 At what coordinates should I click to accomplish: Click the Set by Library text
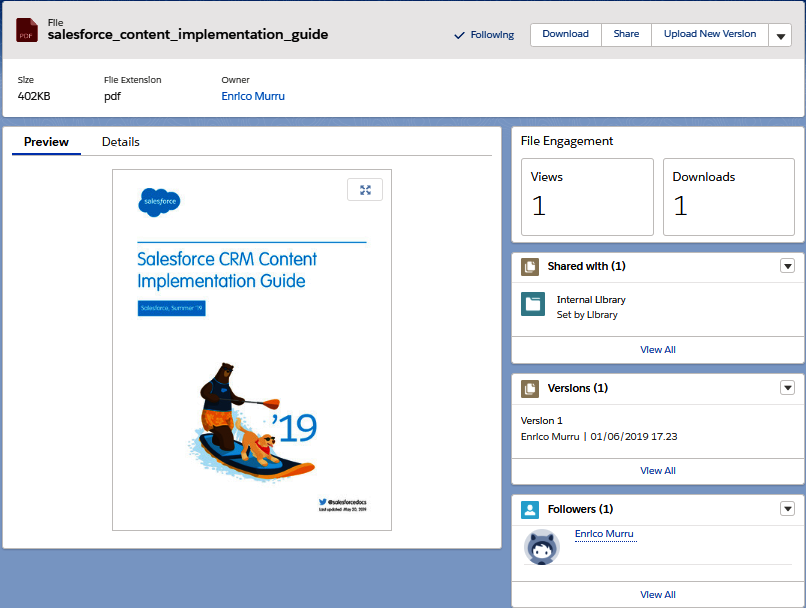[x=587, y=315]
